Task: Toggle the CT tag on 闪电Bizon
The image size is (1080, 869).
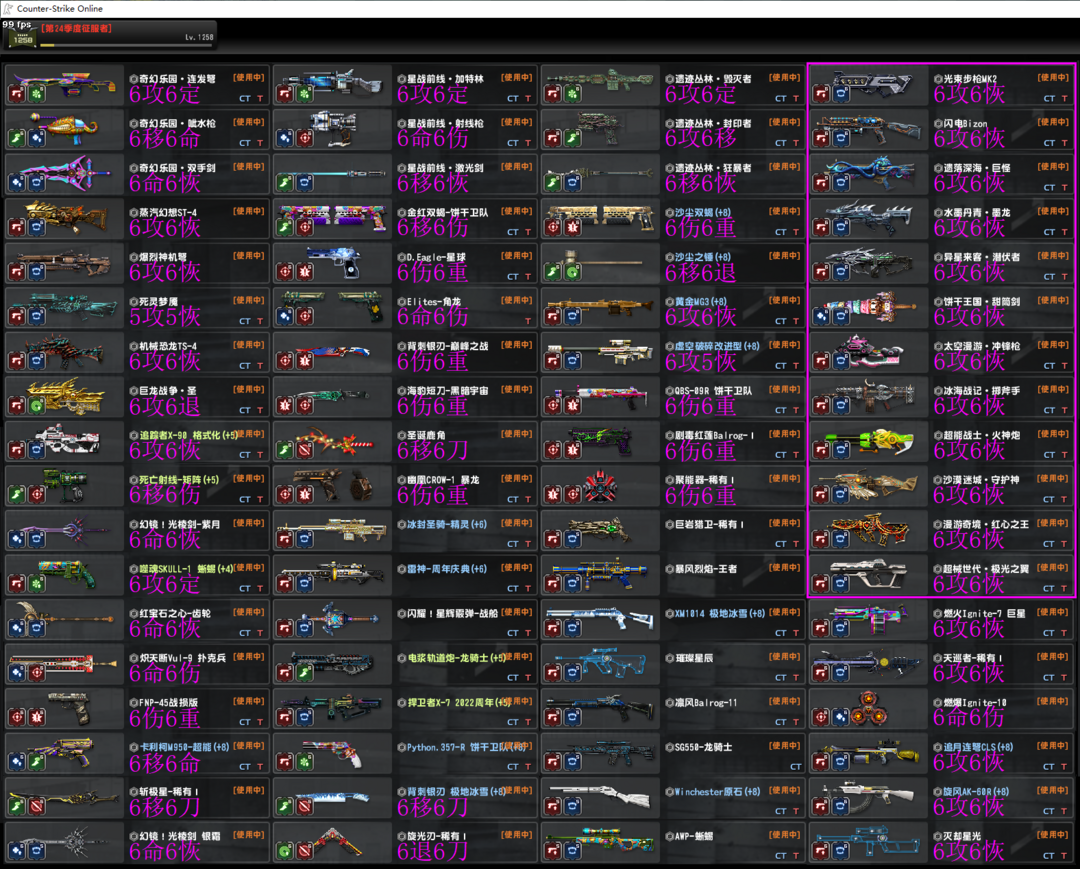Action: [x=1049, y=143]
